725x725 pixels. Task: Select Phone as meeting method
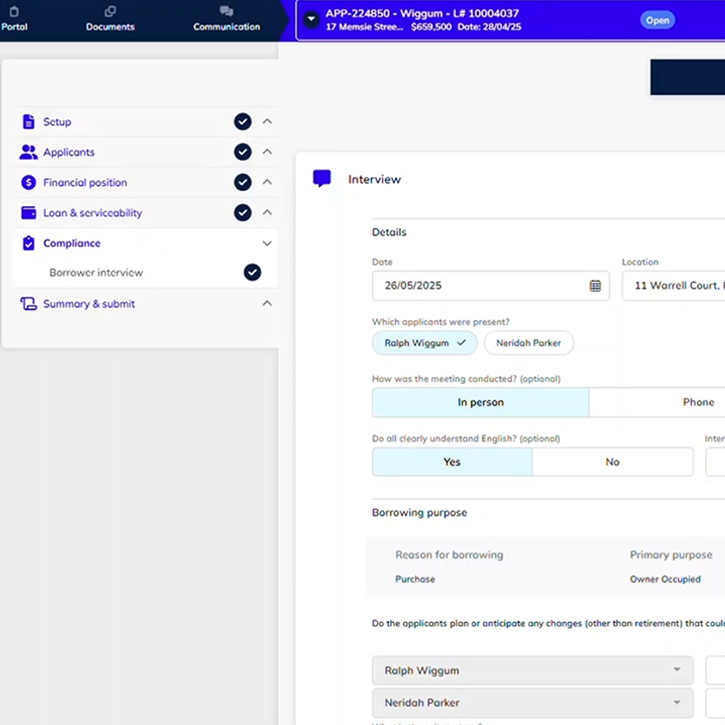tap(697, 403)
